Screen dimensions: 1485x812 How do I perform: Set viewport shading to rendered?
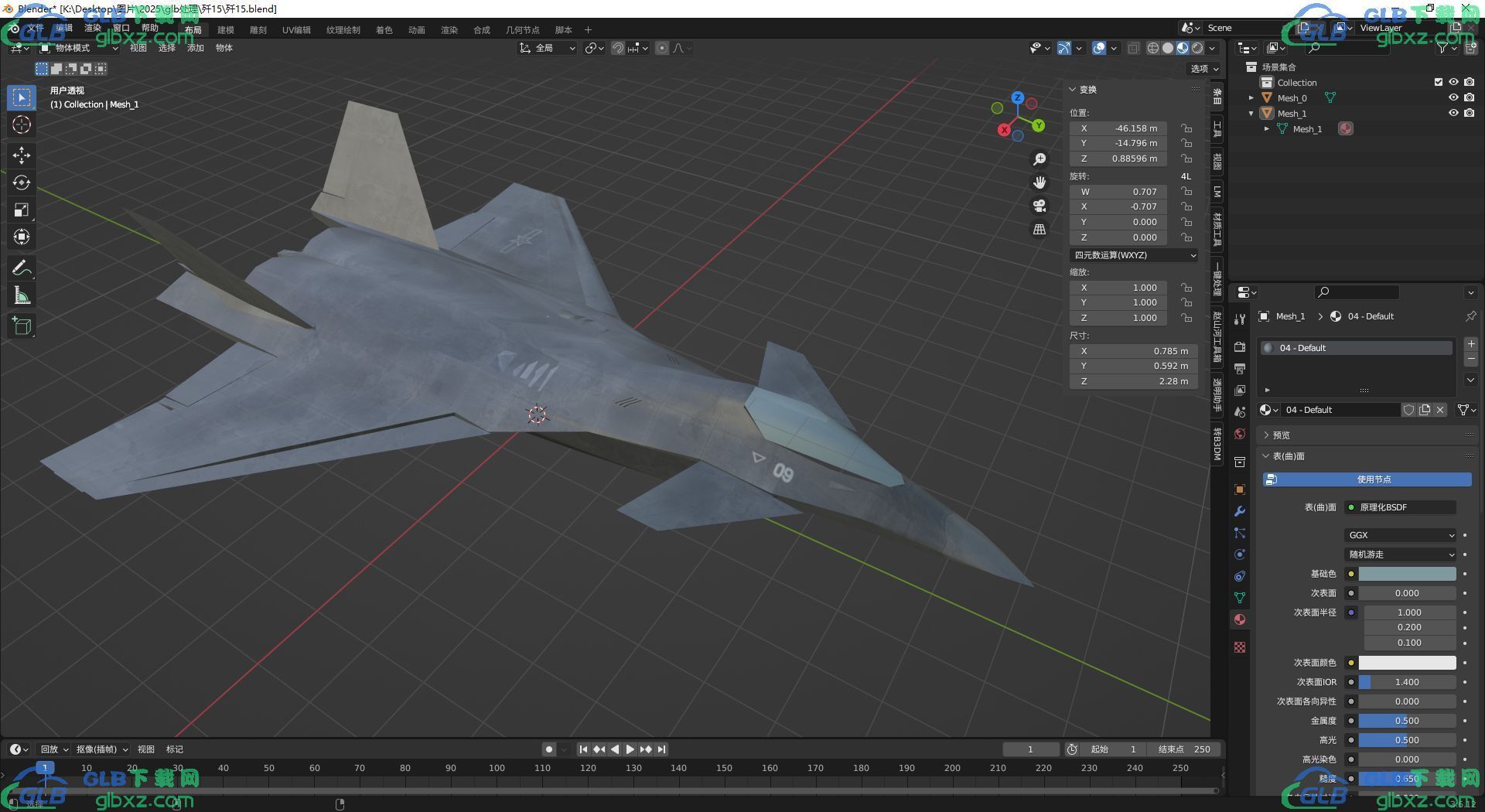1197,48
